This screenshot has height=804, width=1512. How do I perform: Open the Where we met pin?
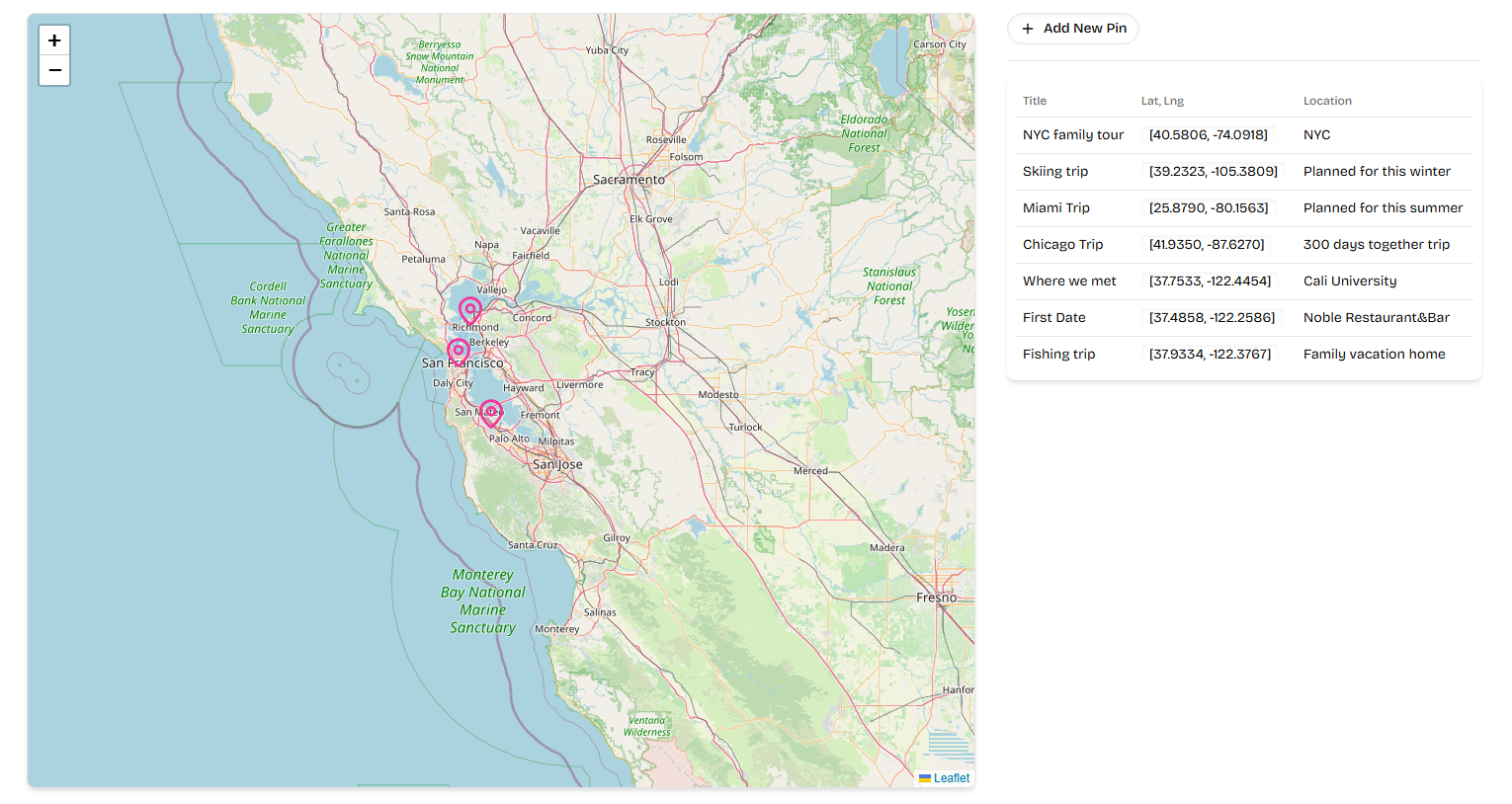pyautogui.click(x=1069, y=281)
